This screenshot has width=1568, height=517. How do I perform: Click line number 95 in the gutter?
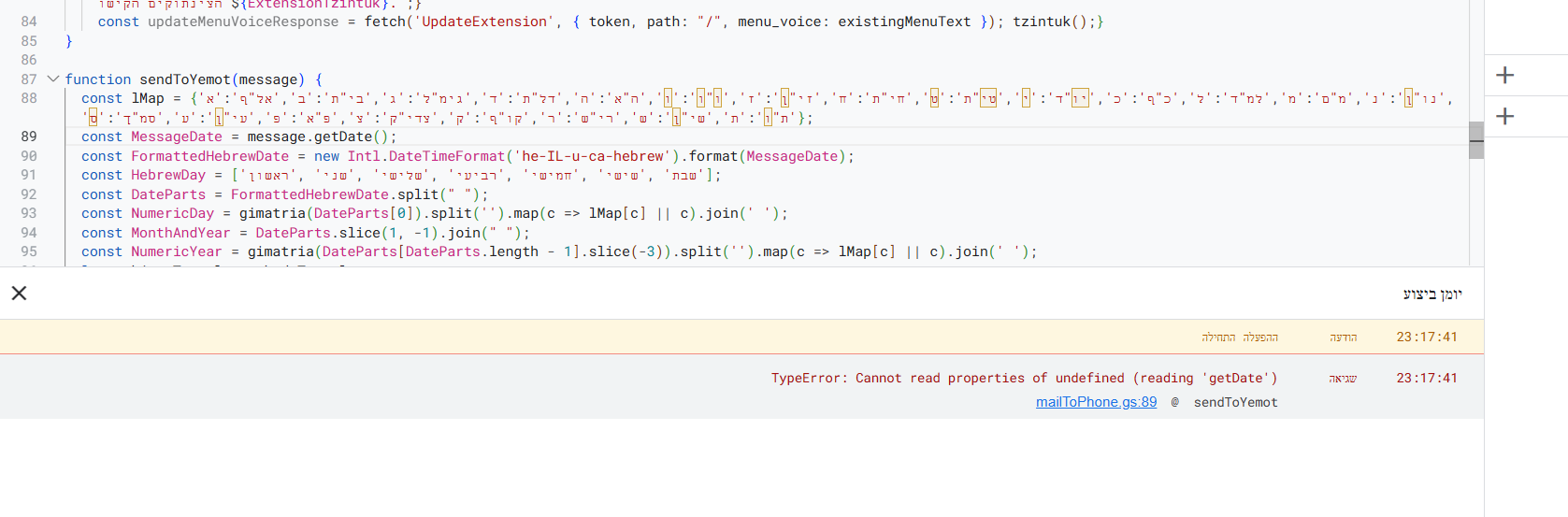tap(29, 251)
